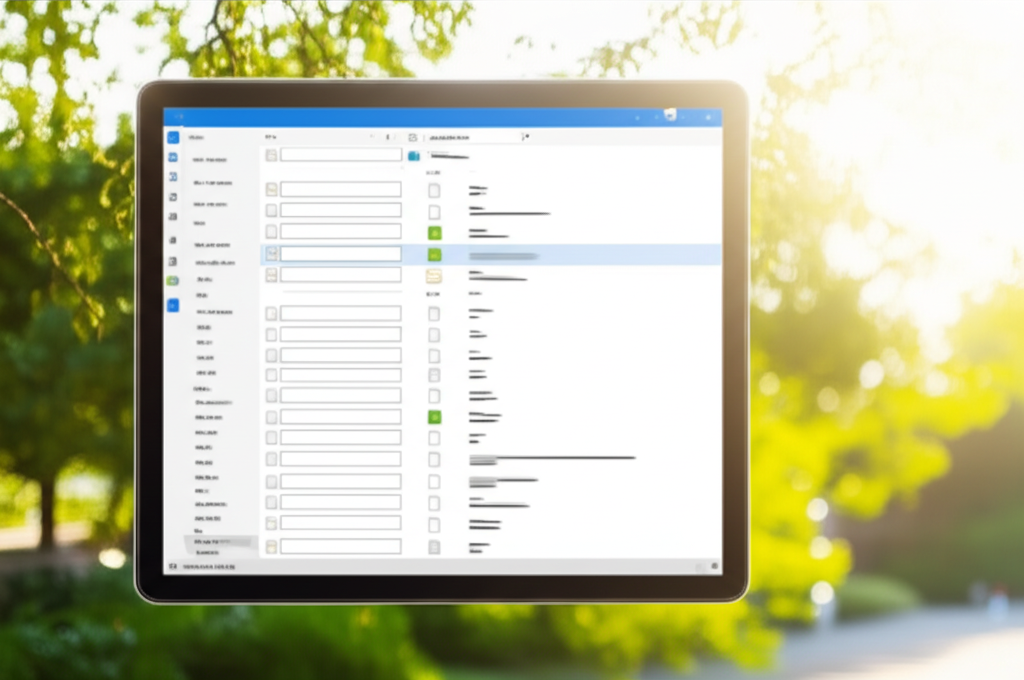Click the small icon before the toolbar address field
The height and width of the screenshot is (680, 1024).
(412, 137)
